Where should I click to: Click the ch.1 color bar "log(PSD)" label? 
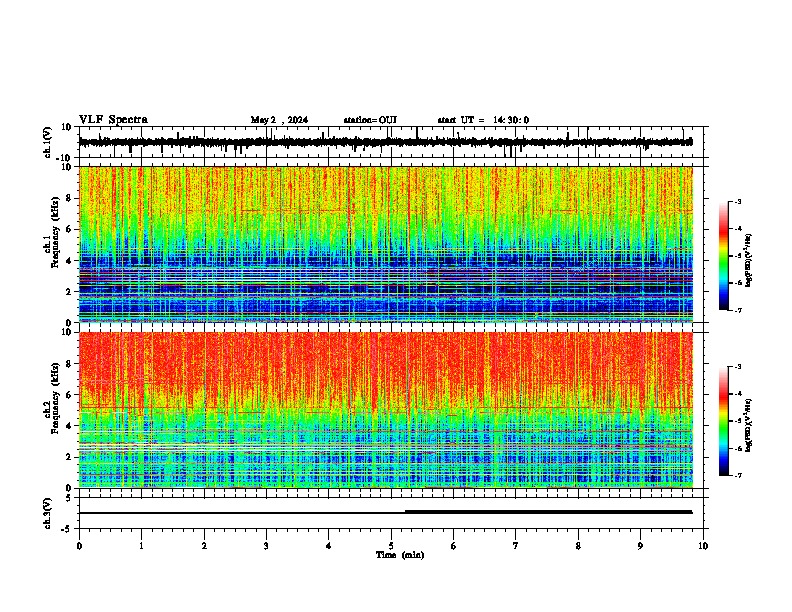749,261
